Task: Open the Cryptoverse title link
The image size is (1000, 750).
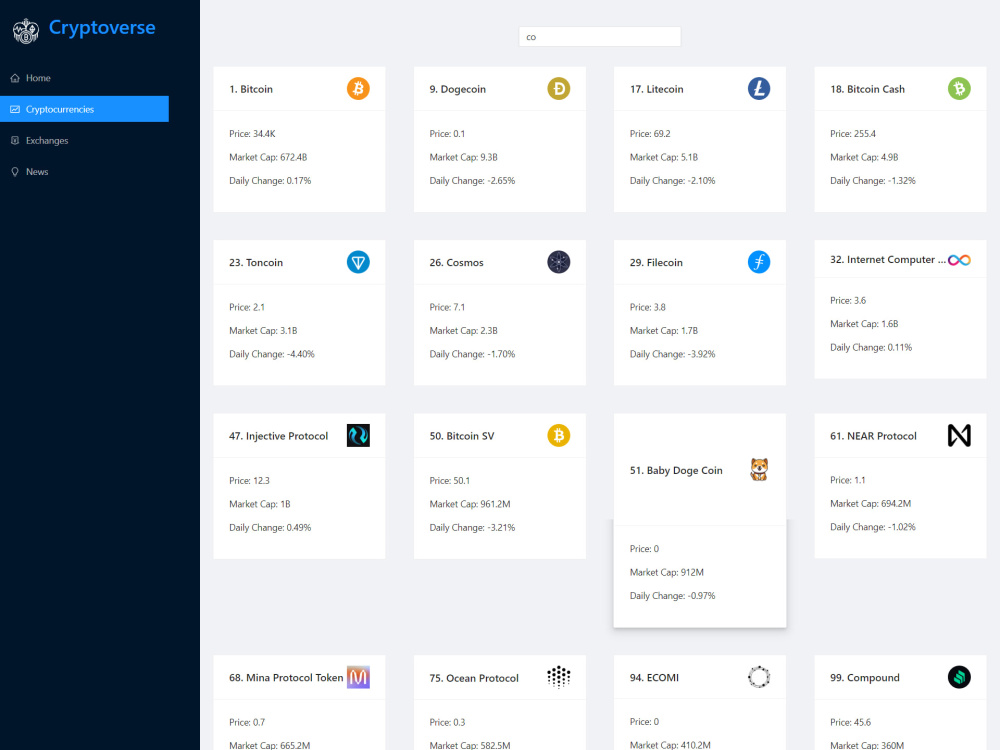Action: (102, 27)
